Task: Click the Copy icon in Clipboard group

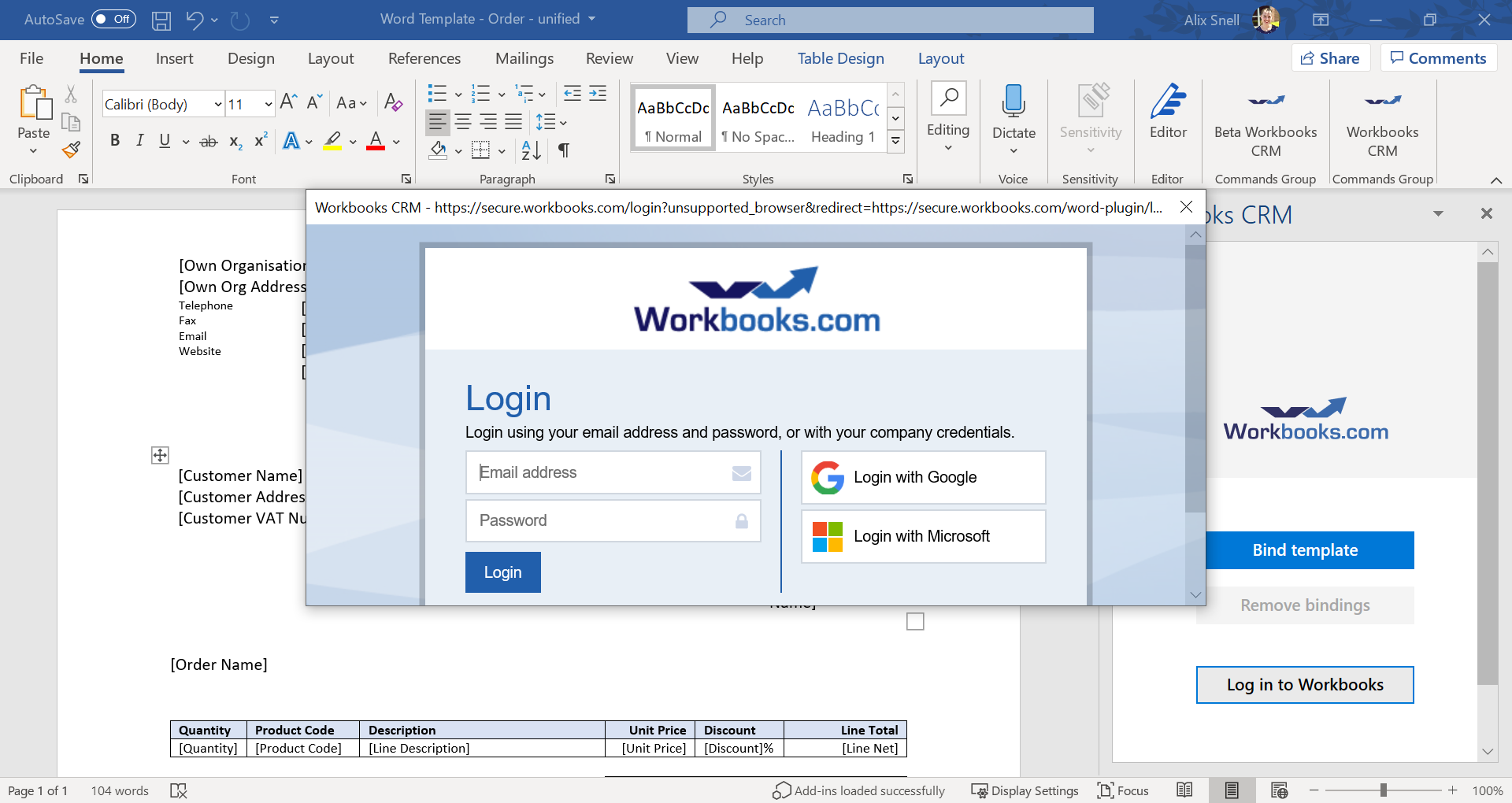Action: tap(71, 122)
